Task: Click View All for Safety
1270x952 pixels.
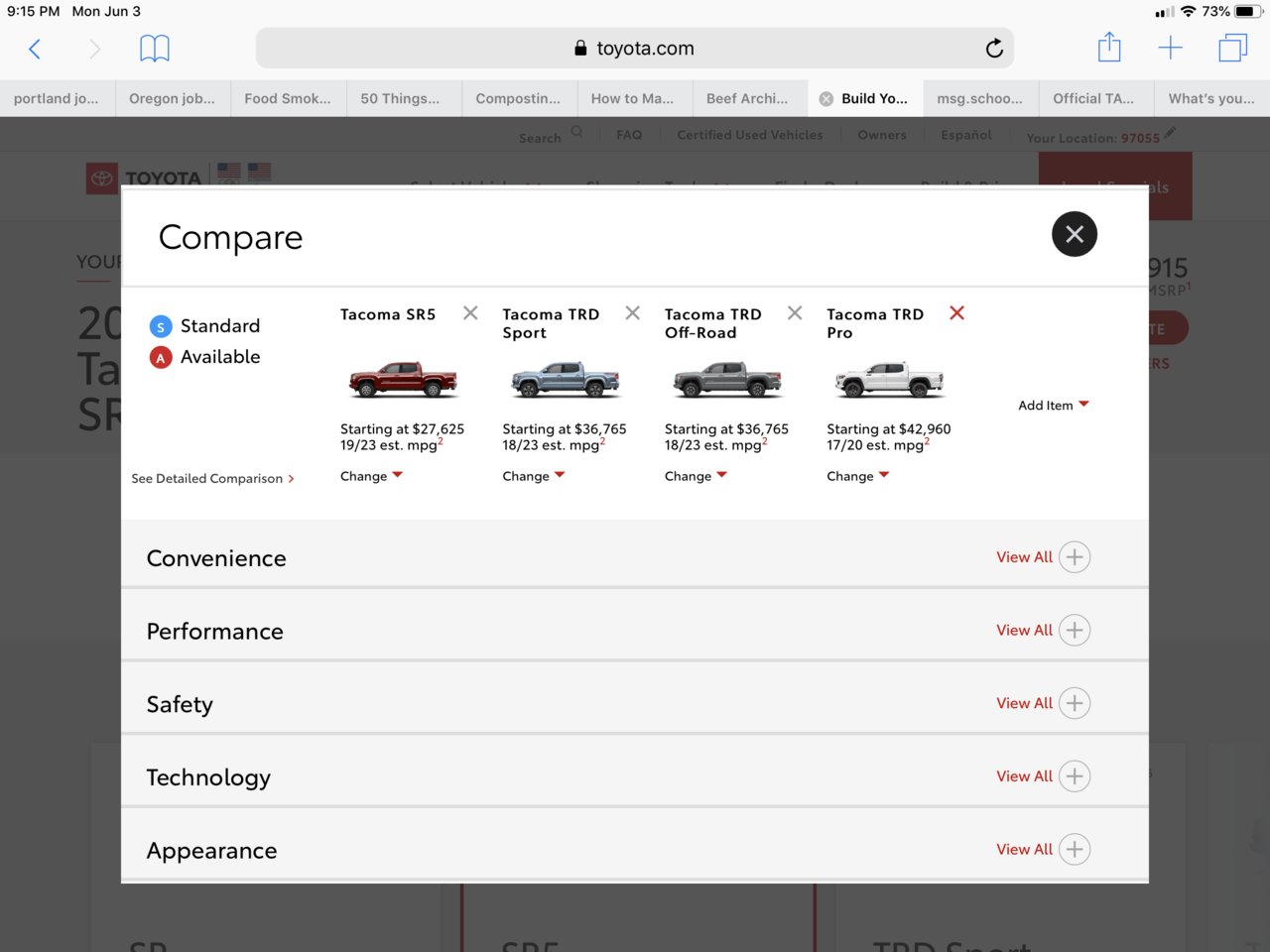Action: pyautogui.click(x=1024, y=703)
